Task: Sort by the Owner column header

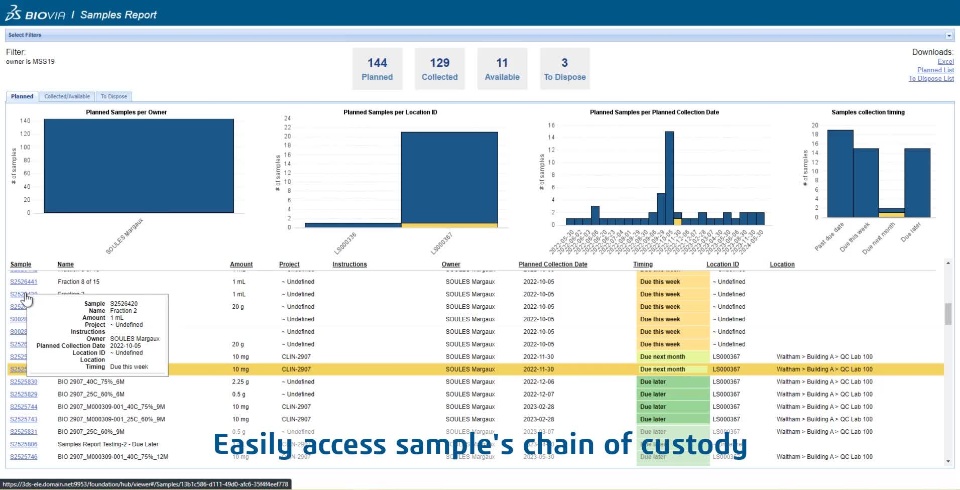Action: 451,265
